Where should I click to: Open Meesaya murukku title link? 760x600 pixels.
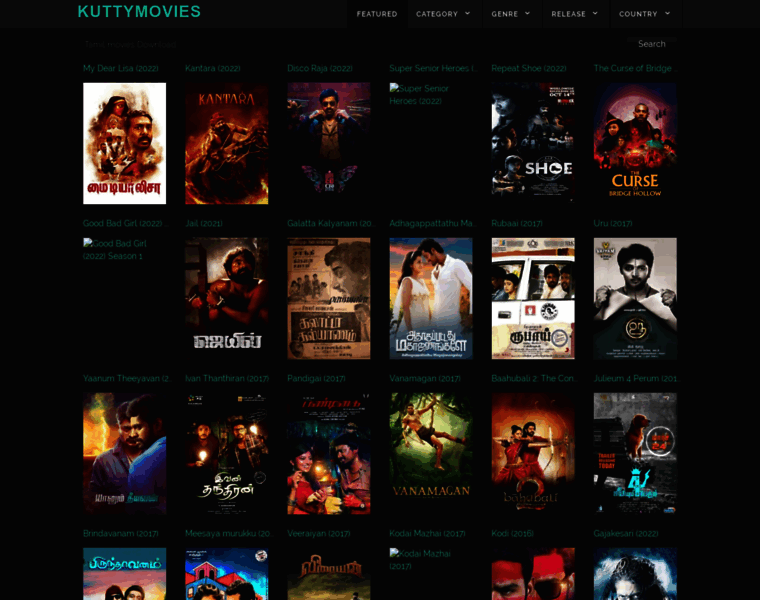point(229,534)
